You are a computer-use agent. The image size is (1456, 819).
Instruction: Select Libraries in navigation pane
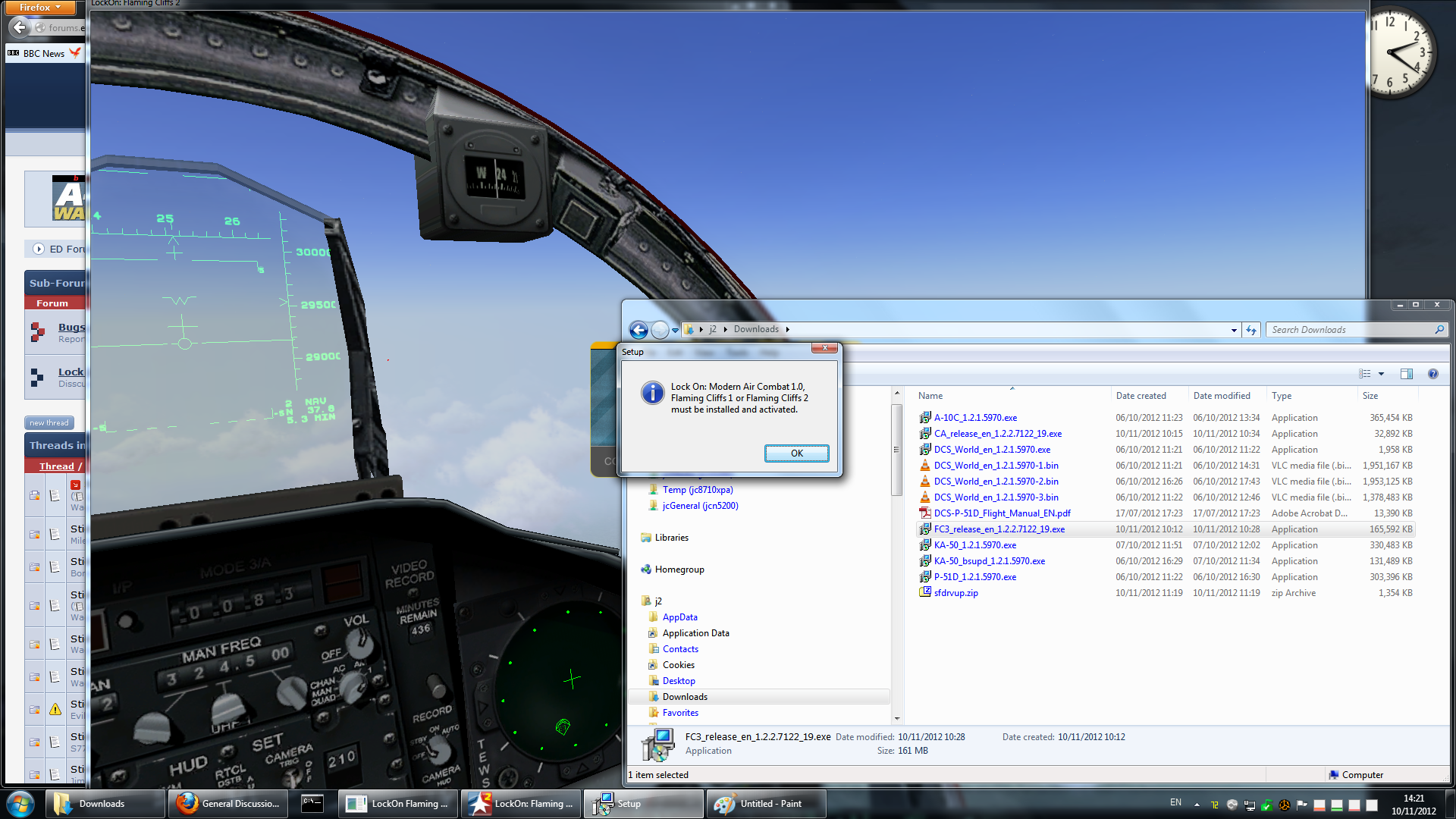(x=671, y=538)
